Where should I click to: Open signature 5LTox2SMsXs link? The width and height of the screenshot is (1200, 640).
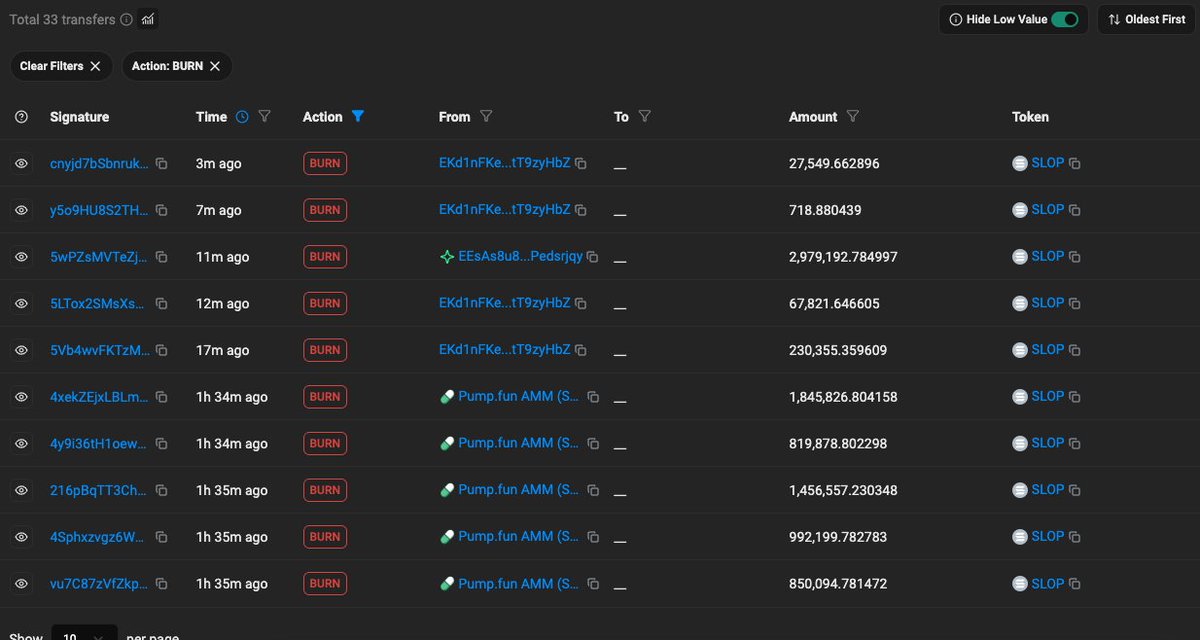point(99,303)
